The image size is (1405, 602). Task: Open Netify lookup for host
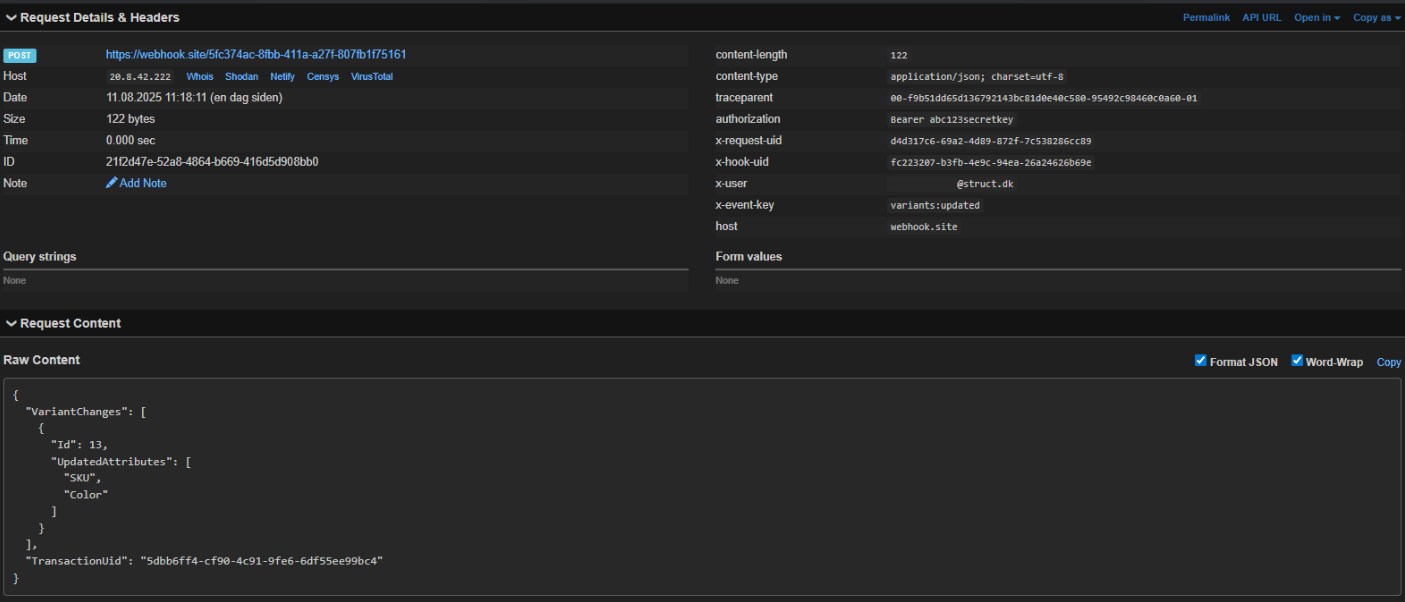pyautogui.click(x=282, y=77)
